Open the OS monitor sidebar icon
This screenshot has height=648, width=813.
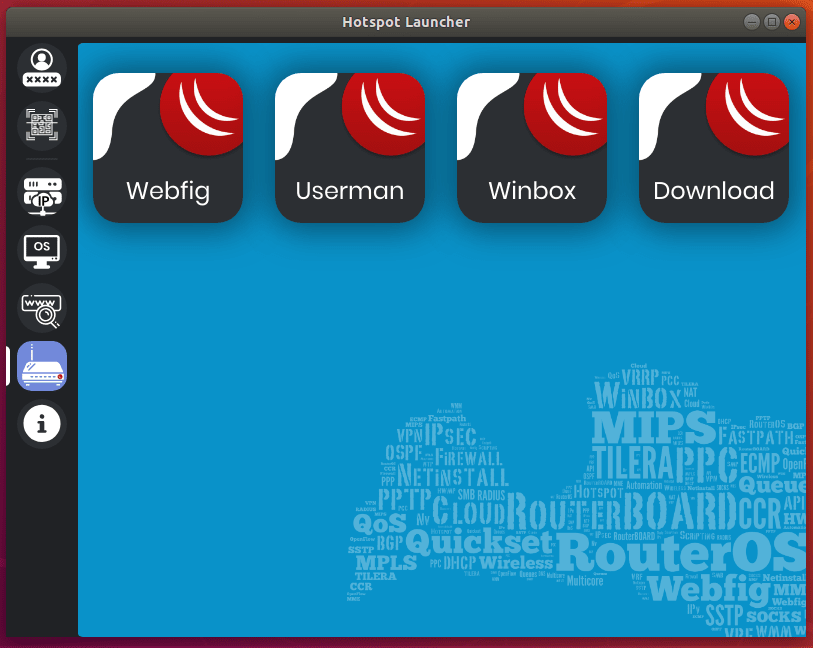coord(41,250)
